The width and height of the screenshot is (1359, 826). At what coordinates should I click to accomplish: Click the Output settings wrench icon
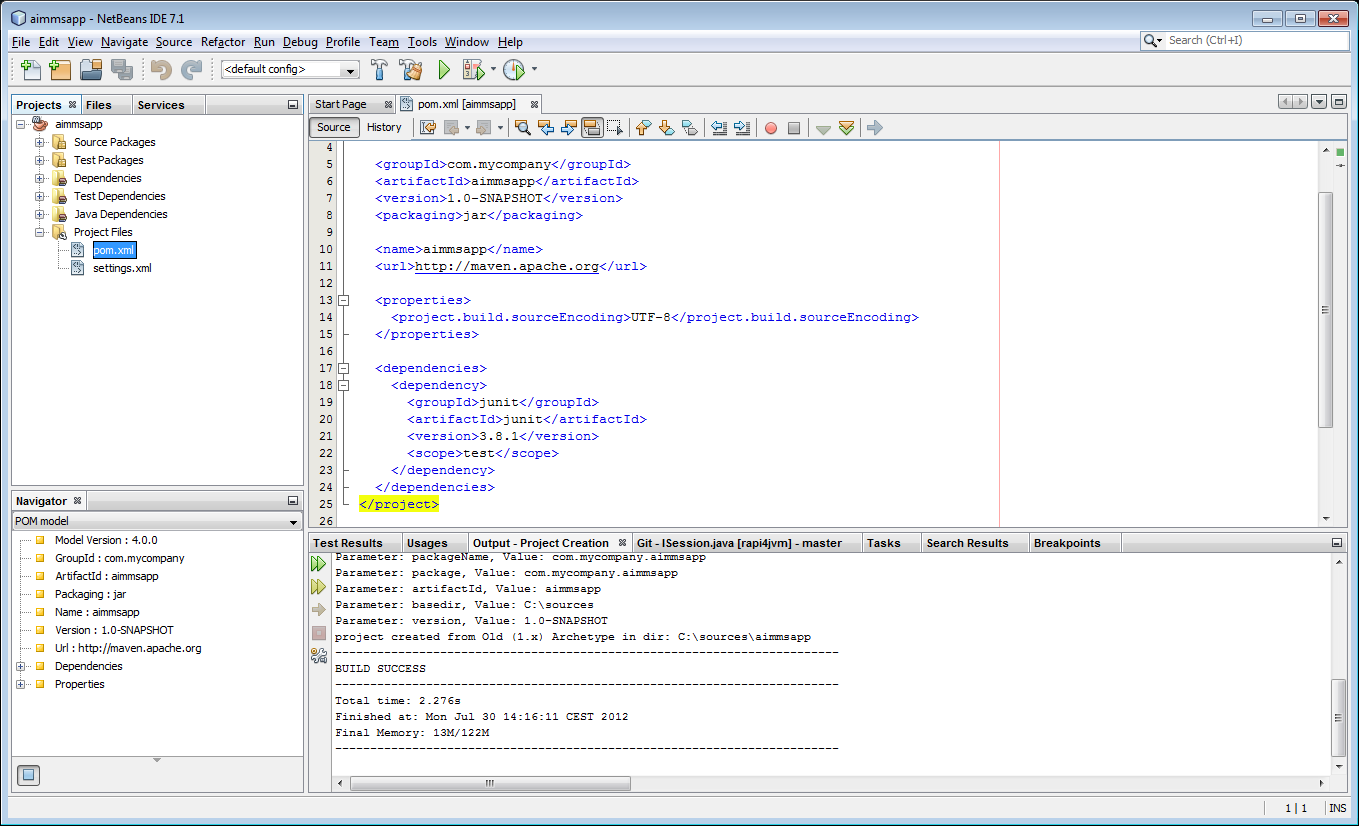click(319, 656)
